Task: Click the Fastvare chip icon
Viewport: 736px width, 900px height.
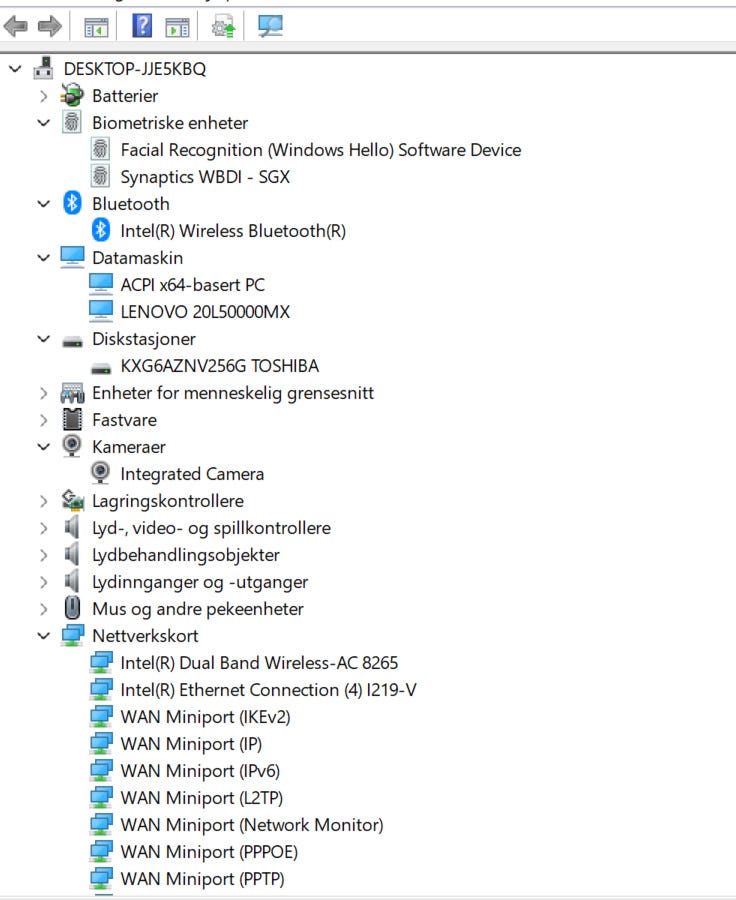Action: point(72,420)
